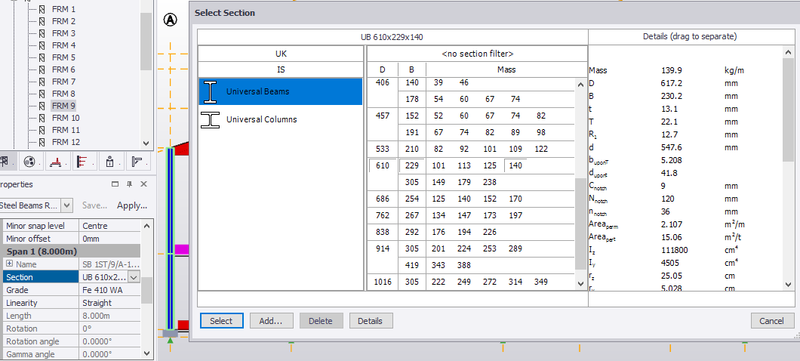Click the down arrow of the structure tree scrollbar
Screen dimensions: 800x361
(146, 144)
